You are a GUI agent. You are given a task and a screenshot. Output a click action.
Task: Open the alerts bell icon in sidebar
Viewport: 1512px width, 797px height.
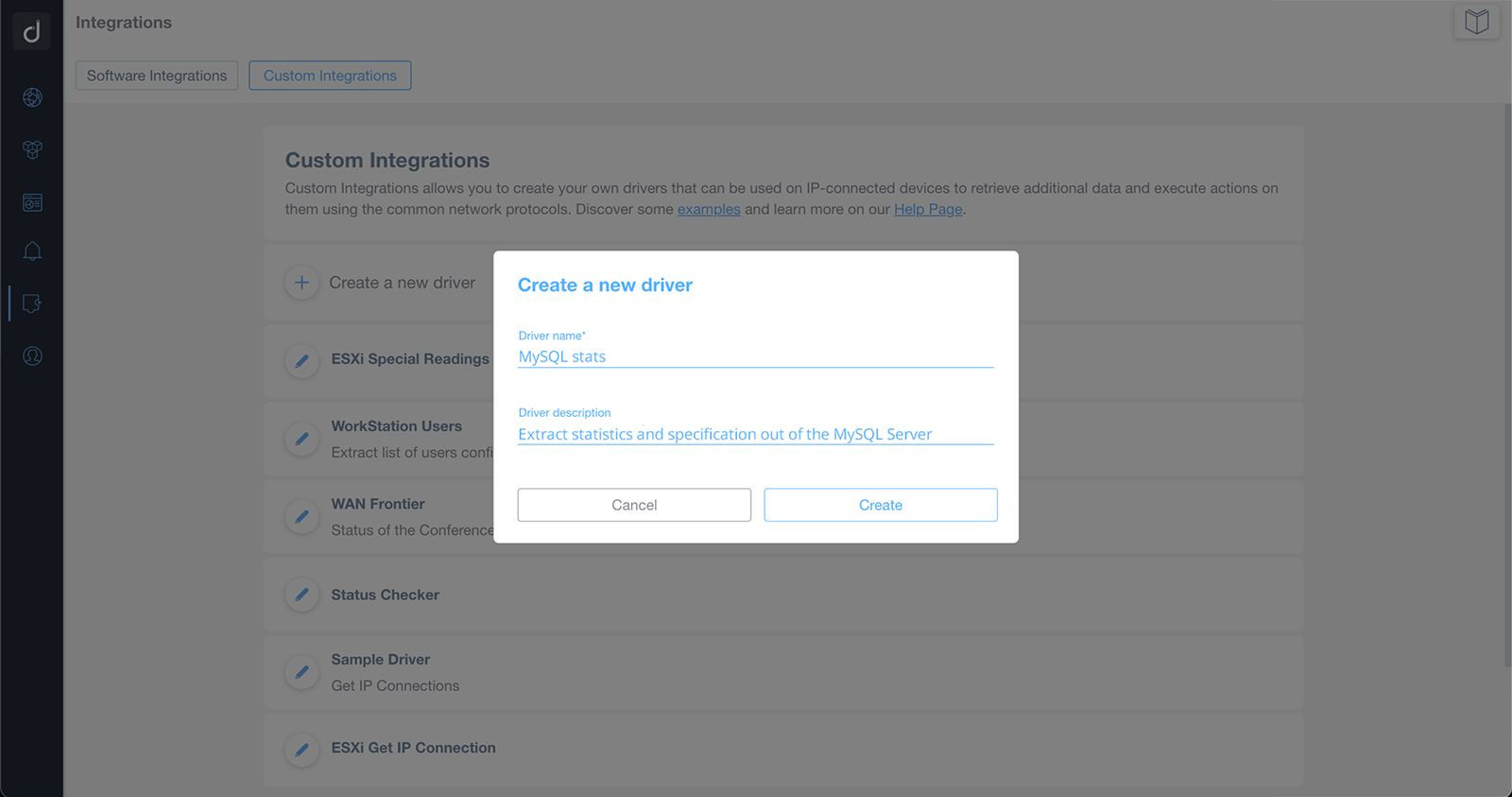(32, 251)
